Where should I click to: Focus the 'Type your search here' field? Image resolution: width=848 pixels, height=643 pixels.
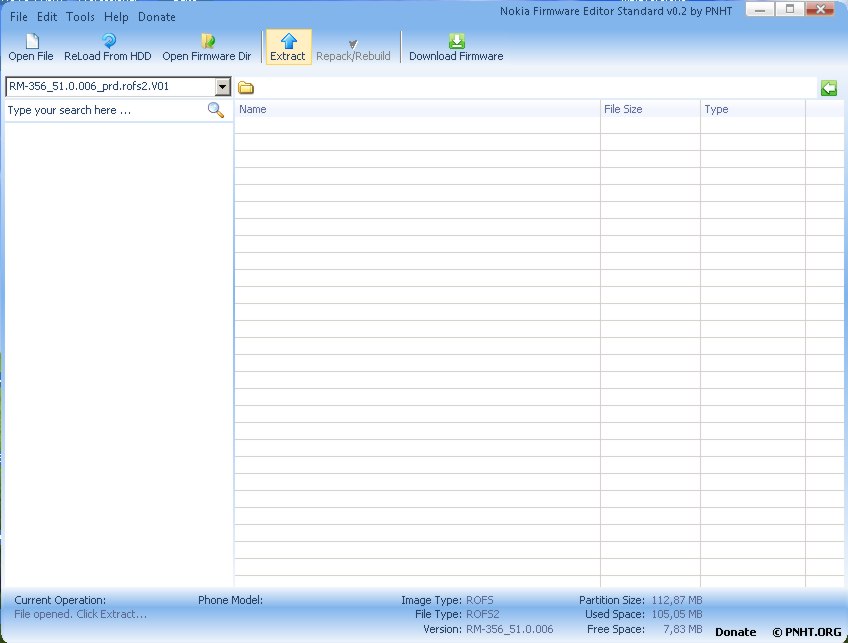[x=106, y=110]
